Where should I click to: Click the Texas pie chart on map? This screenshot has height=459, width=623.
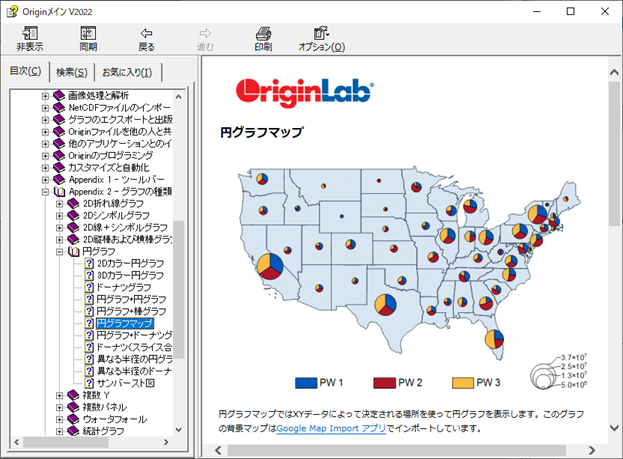point(385,305)
